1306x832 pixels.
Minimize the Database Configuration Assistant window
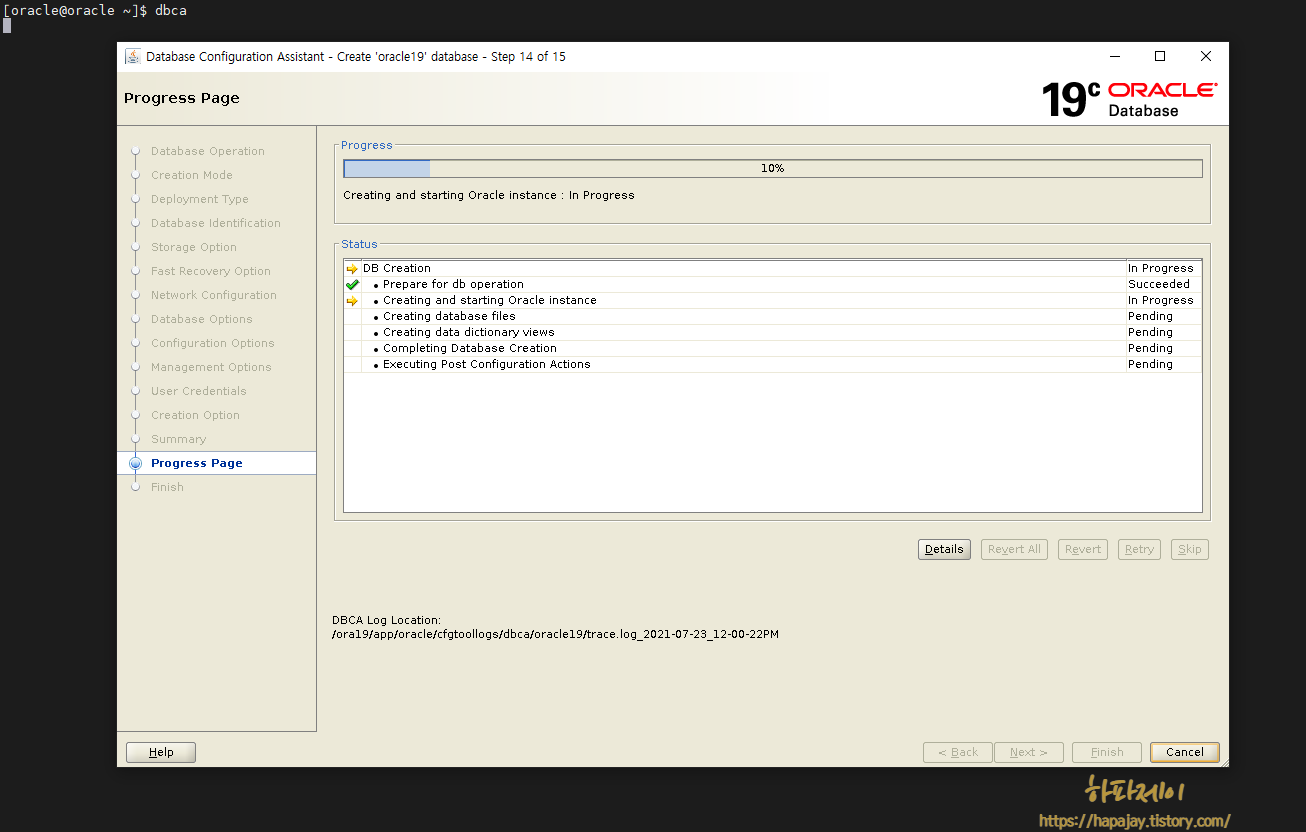(1114, 56)
